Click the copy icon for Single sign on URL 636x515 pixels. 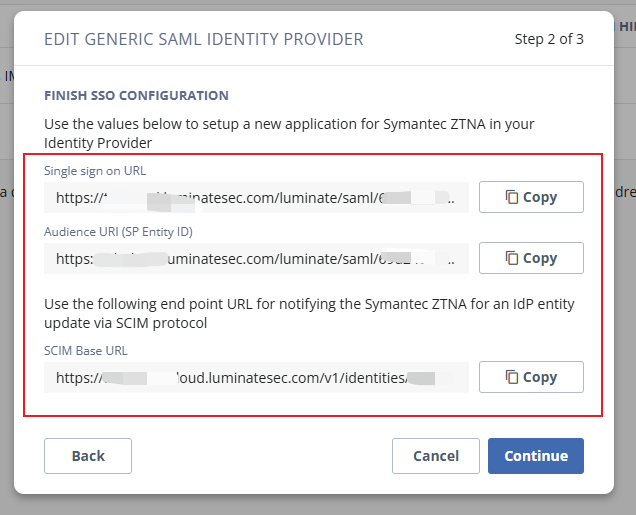tap(512, 197)
